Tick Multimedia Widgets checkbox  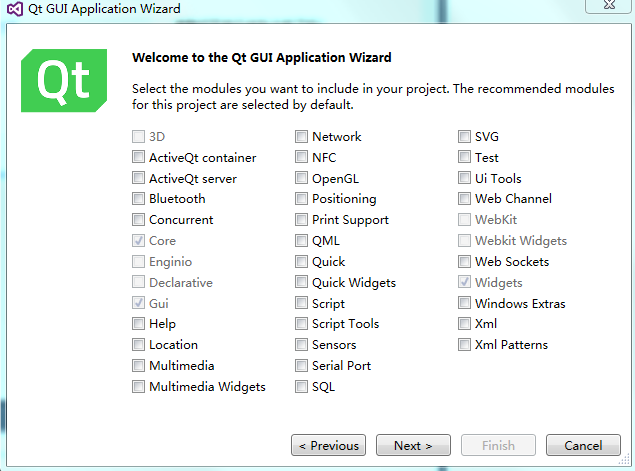point(139,386)
